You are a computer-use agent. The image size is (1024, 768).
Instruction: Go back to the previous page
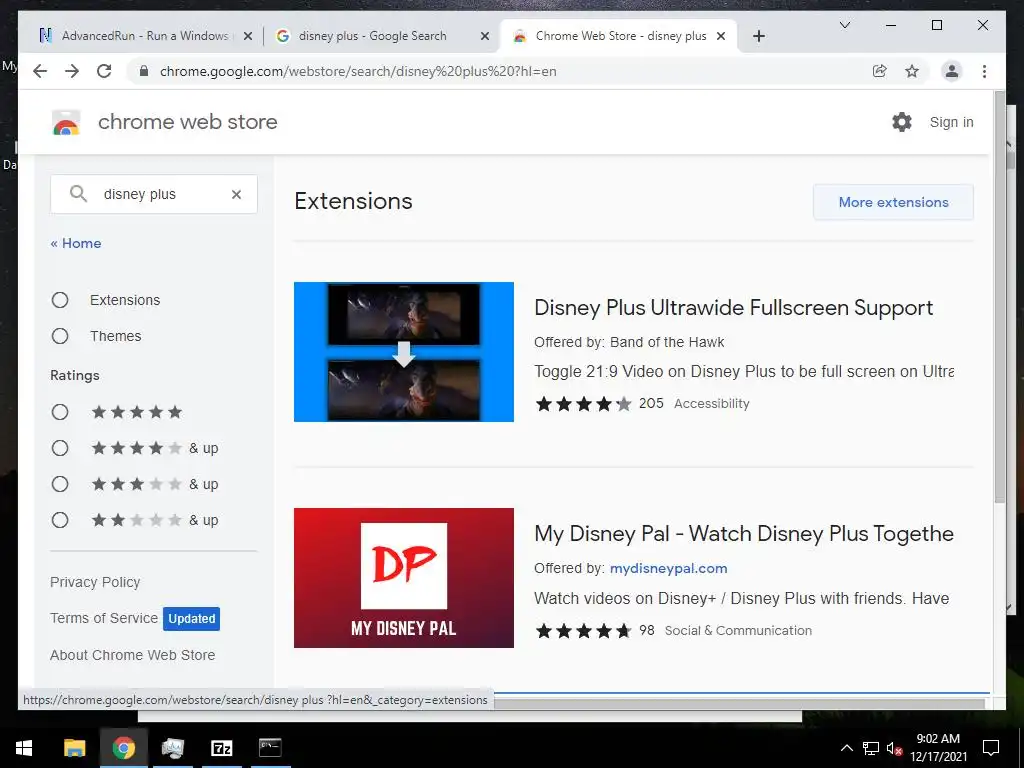pos(40,71)
